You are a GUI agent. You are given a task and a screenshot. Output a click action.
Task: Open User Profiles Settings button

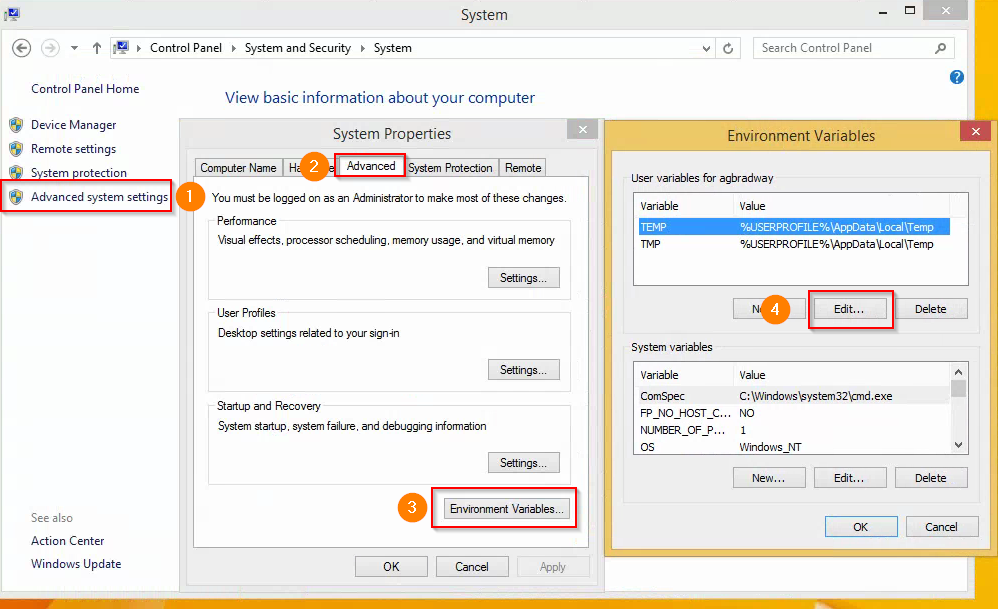click(523, 370)
